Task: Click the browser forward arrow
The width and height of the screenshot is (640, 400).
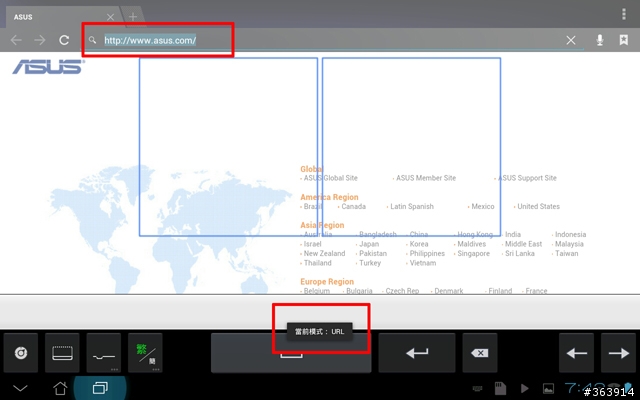Action: click(x=40, y=40)
